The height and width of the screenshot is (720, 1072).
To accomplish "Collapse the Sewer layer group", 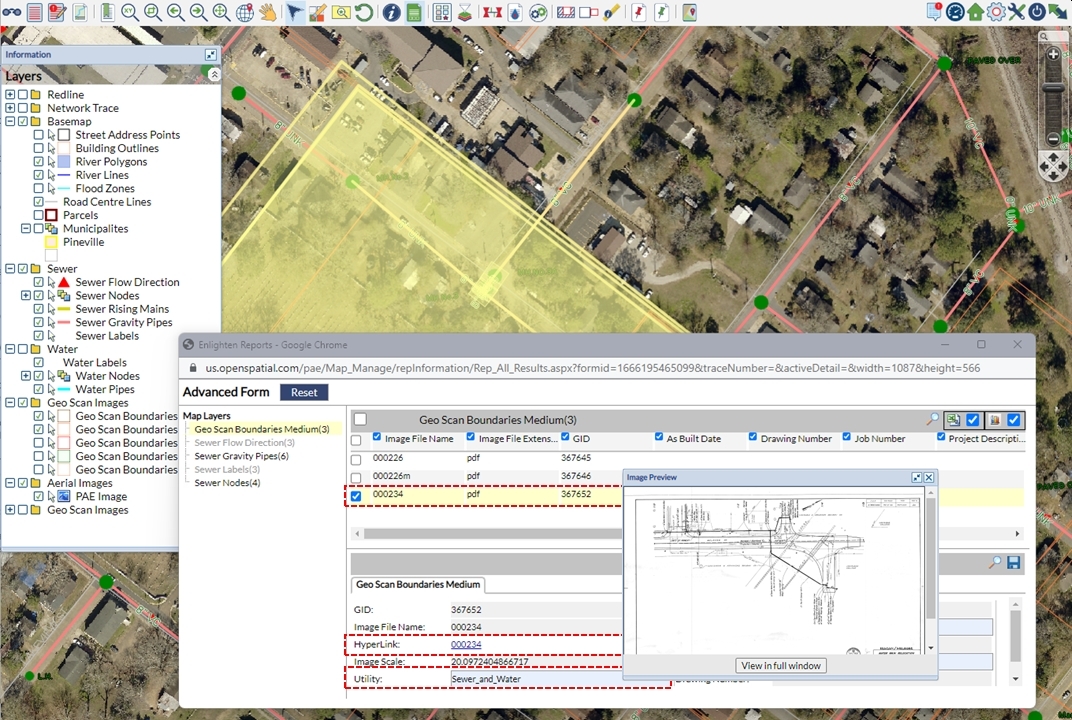I will pos(10,269).
